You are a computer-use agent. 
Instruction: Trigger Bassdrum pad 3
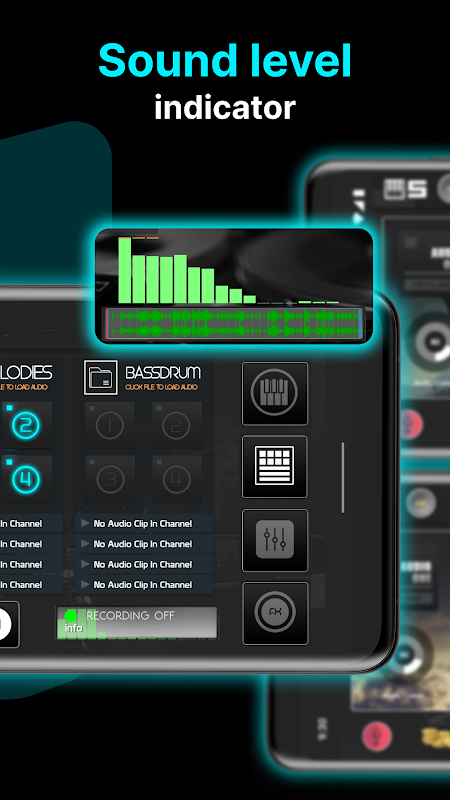point(110,479)
